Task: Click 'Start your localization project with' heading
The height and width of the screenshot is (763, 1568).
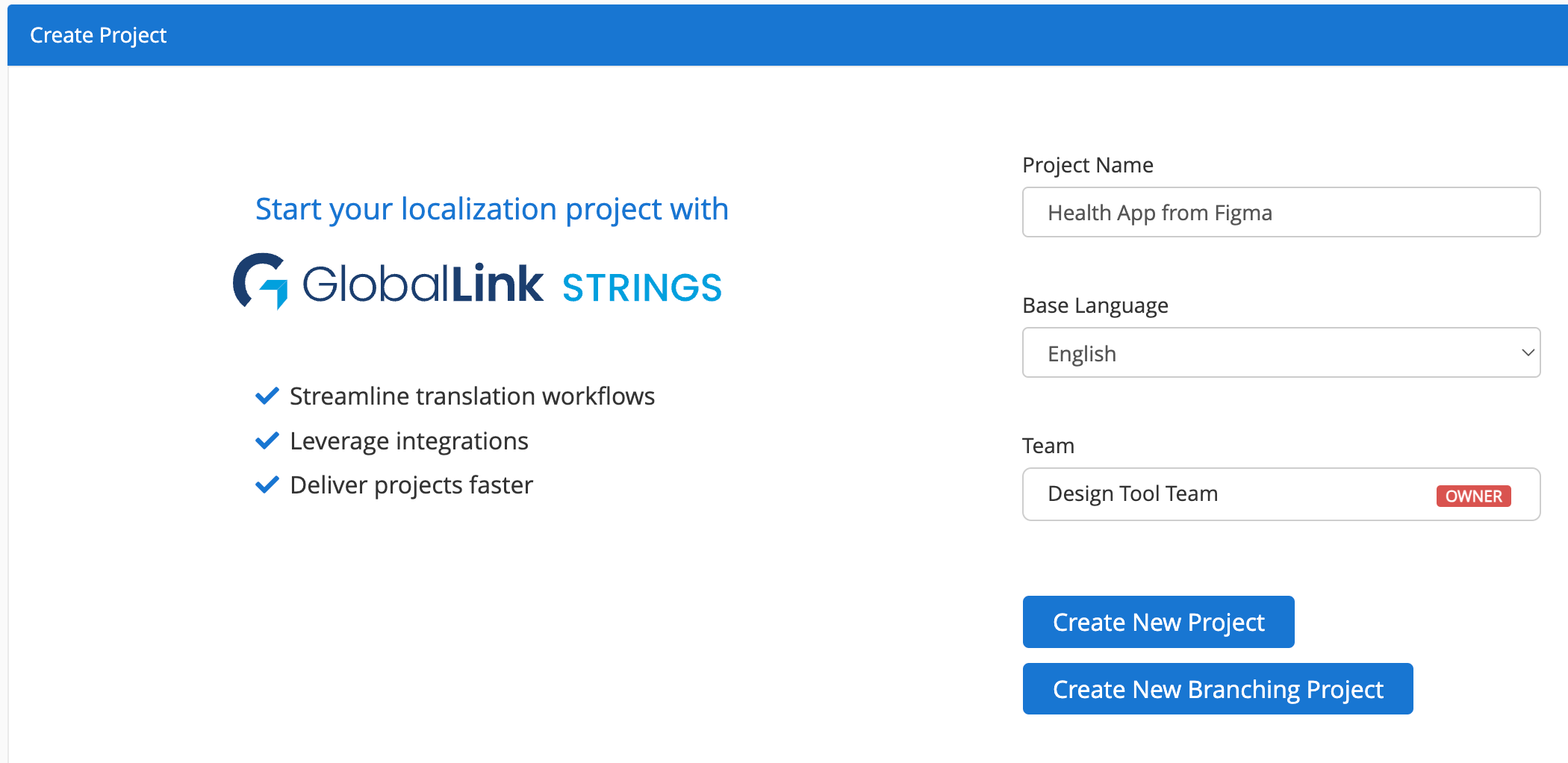Action: coord(491,209)
